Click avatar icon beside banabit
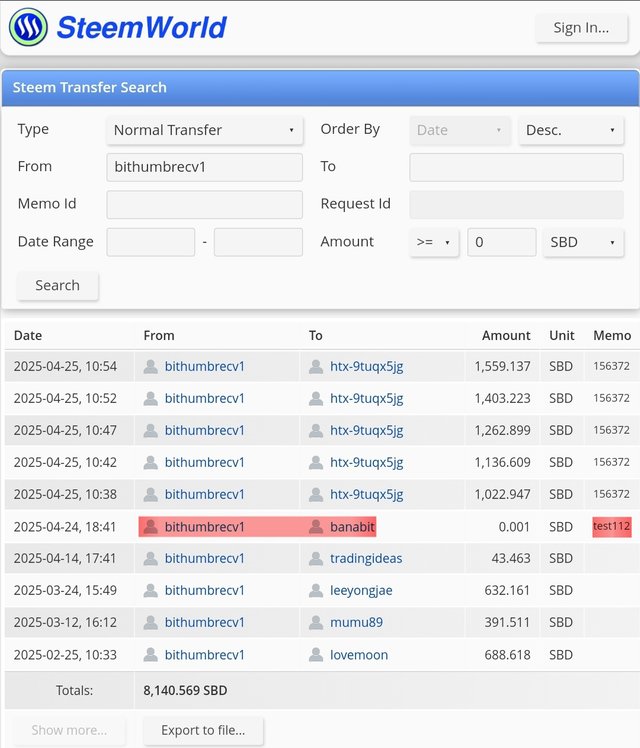640x748 pixels. (x=316, y=527)
